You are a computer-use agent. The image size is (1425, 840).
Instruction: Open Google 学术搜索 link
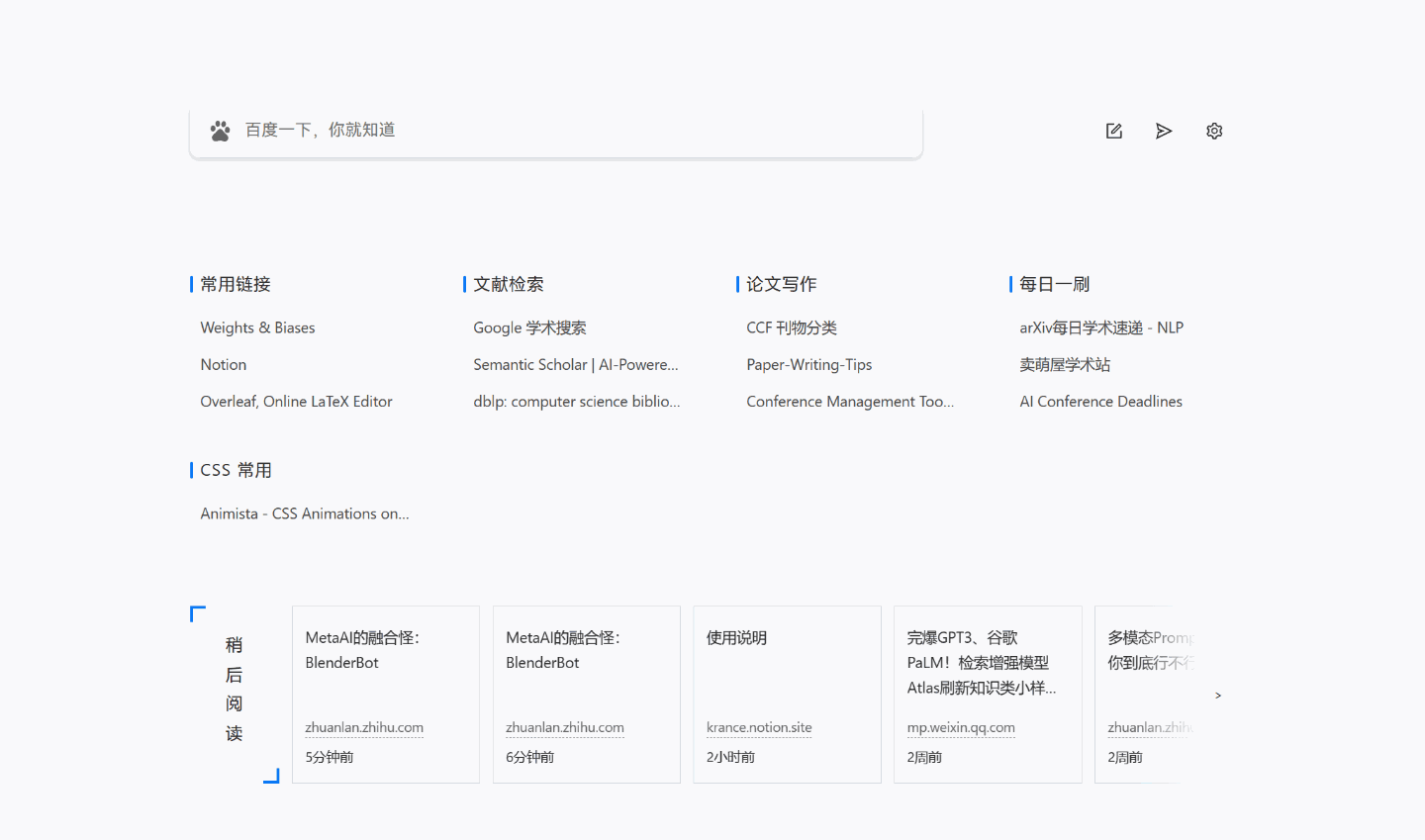click(x=529, y=327)
